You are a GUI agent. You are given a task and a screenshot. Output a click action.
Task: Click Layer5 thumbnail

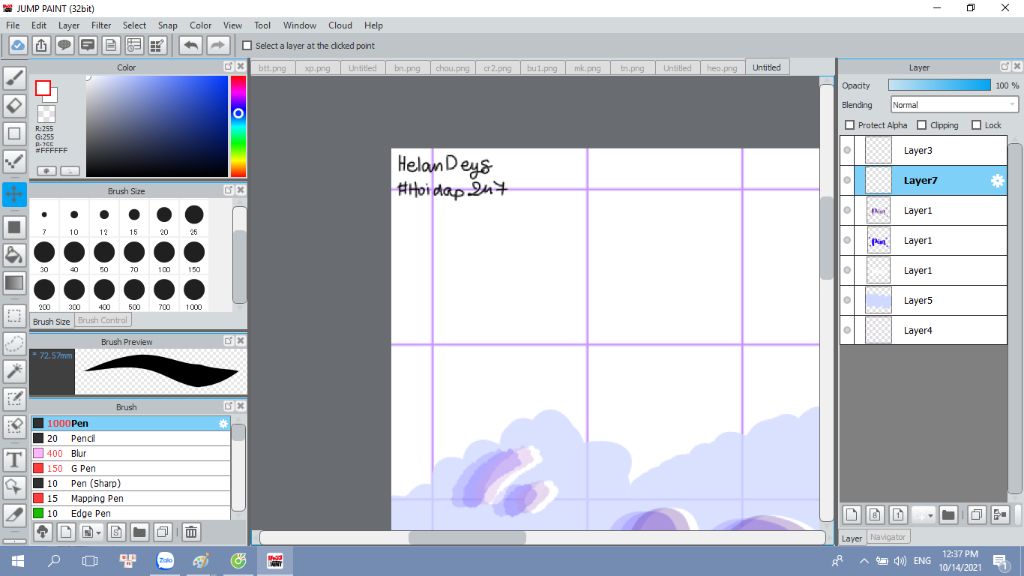coord(878,300)
